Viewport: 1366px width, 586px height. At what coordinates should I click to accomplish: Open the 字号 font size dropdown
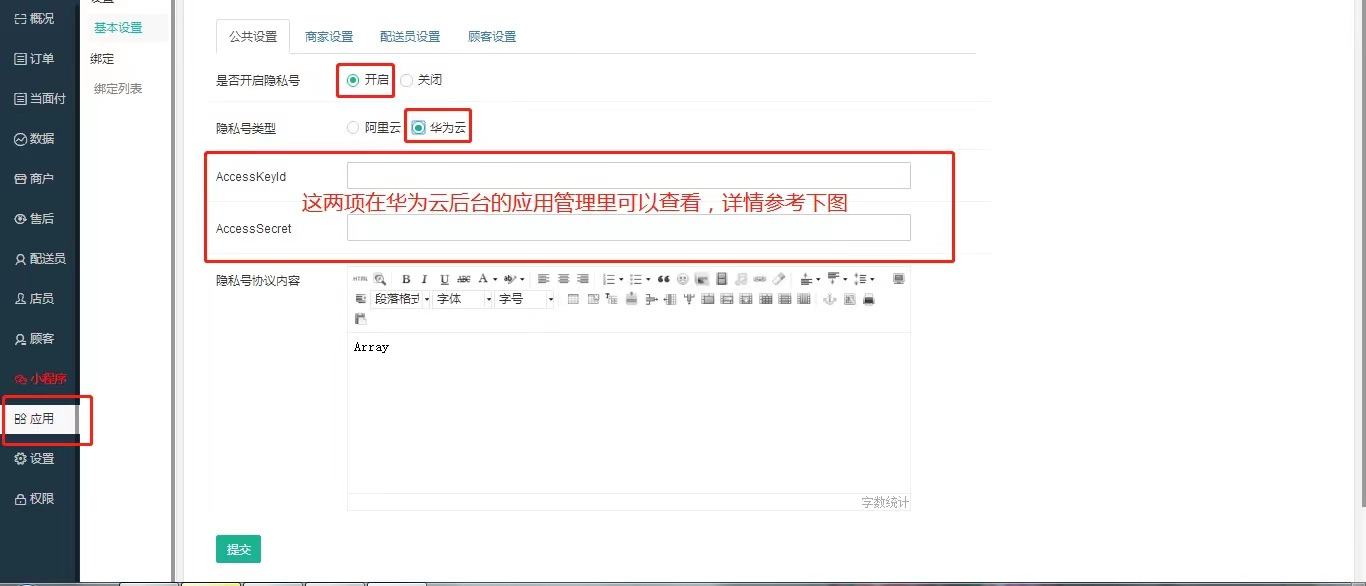[x=524, y=299]
